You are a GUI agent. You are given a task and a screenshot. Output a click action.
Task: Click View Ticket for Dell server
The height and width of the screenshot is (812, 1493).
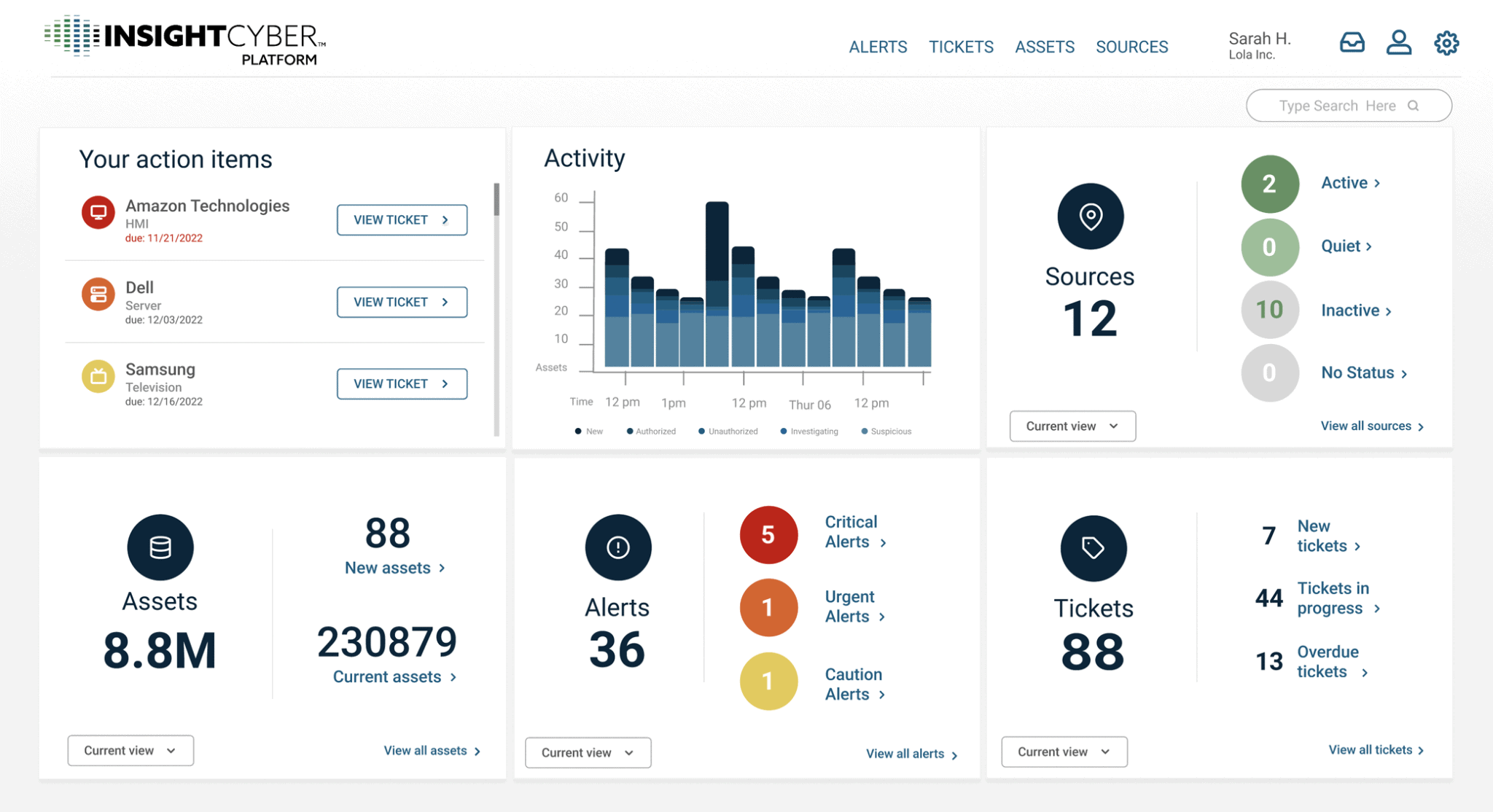402,302
